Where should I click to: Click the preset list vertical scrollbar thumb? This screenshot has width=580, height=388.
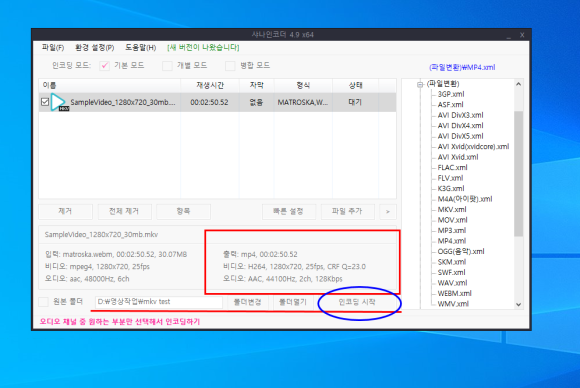point(519,173)
